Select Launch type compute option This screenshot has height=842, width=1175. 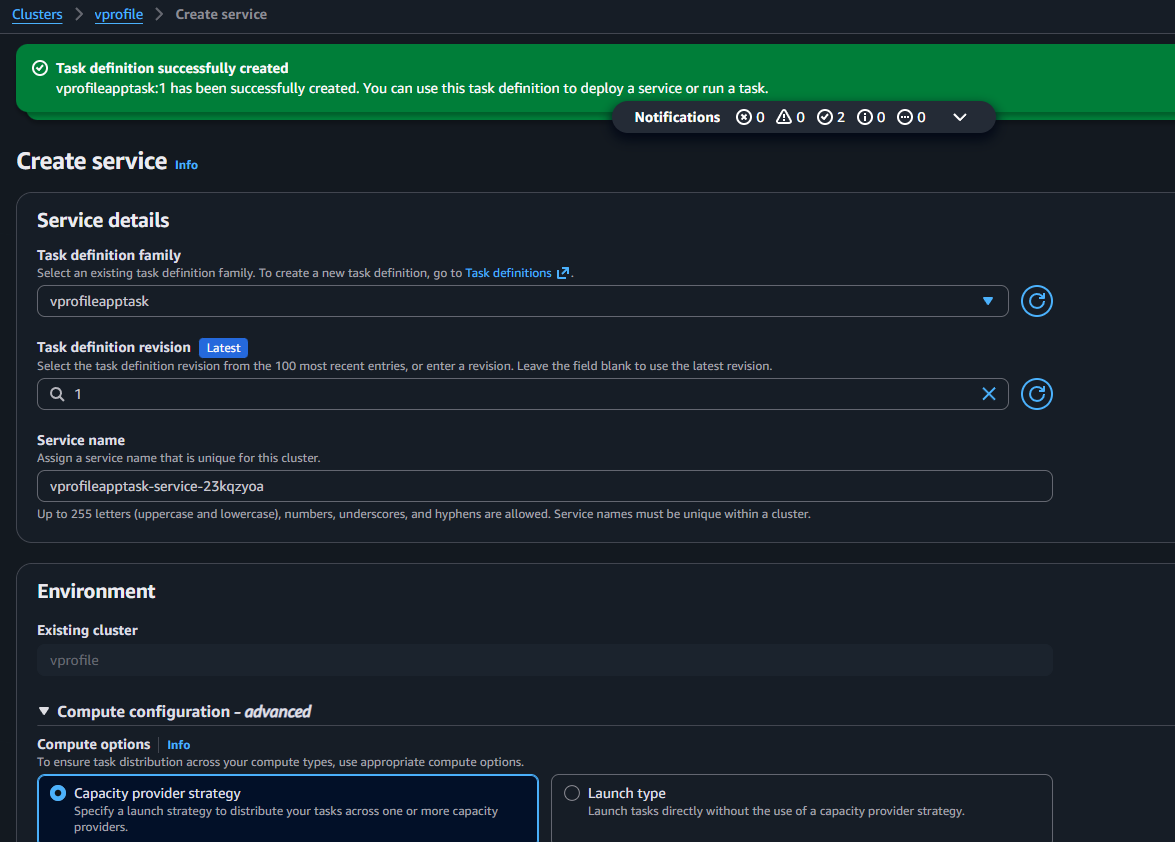pyautogui.click(x=802, y=808)
